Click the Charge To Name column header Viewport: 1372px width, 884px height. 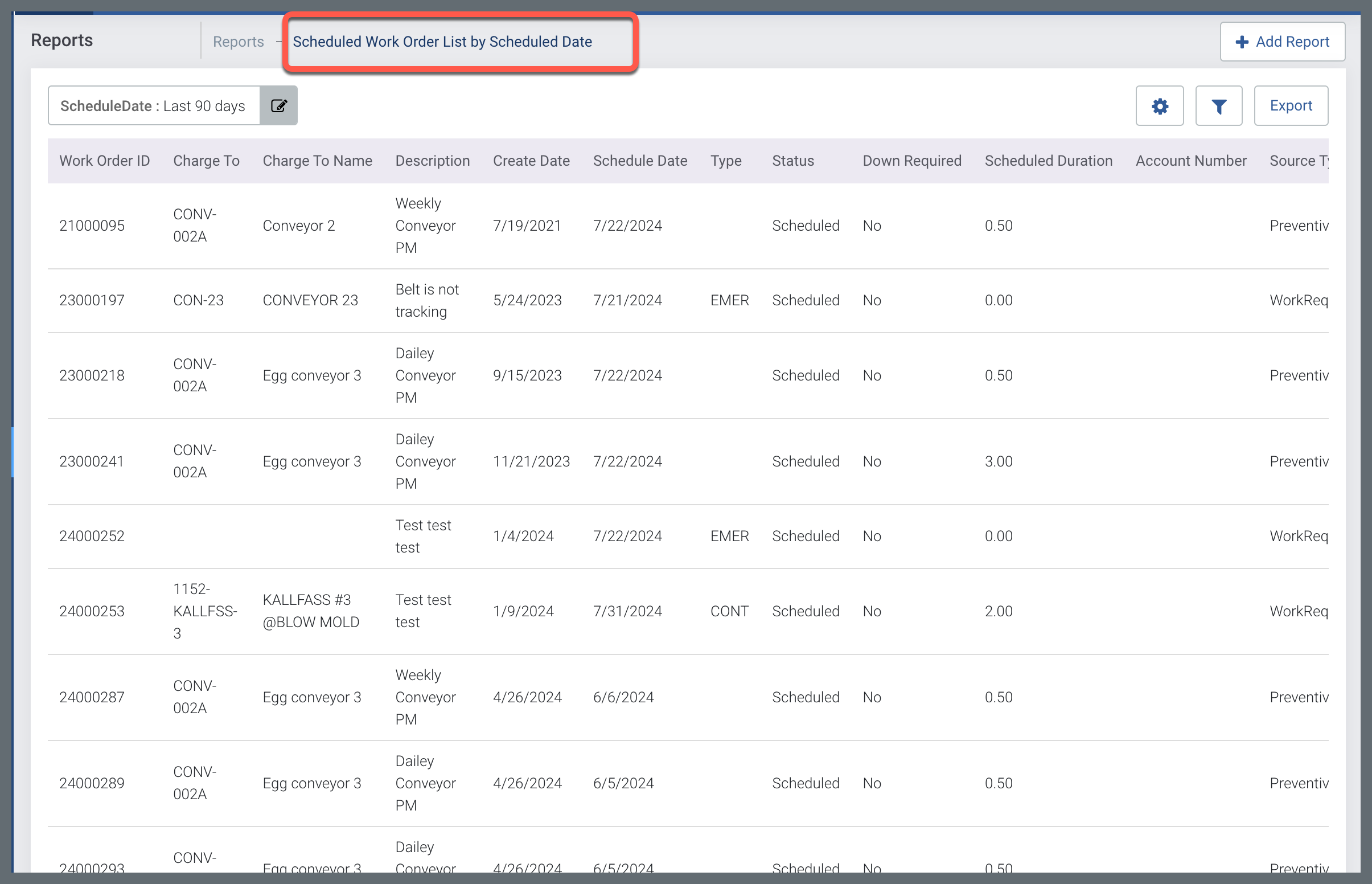[317, 161]
